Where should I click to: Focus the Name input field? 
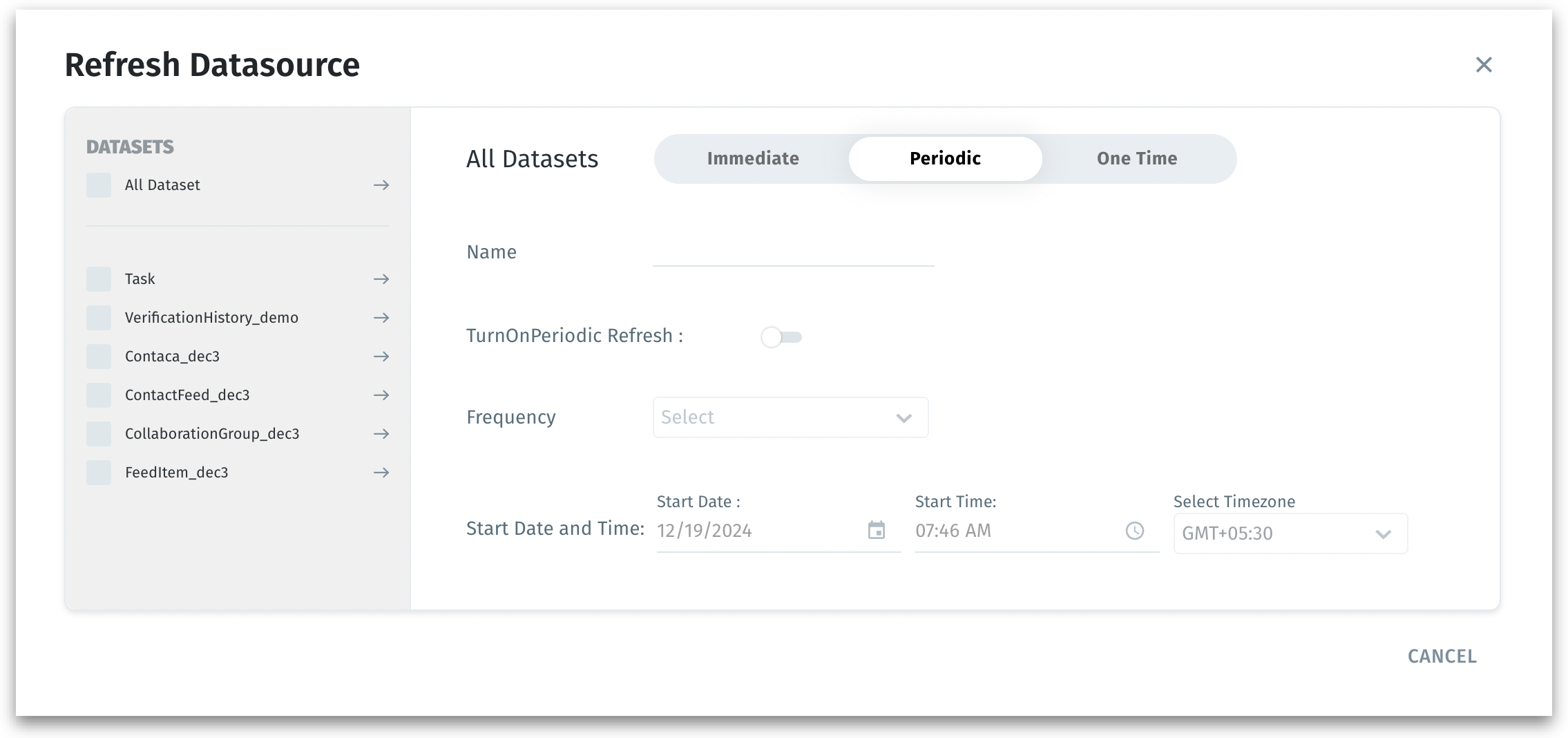click(x=793, y=253)
